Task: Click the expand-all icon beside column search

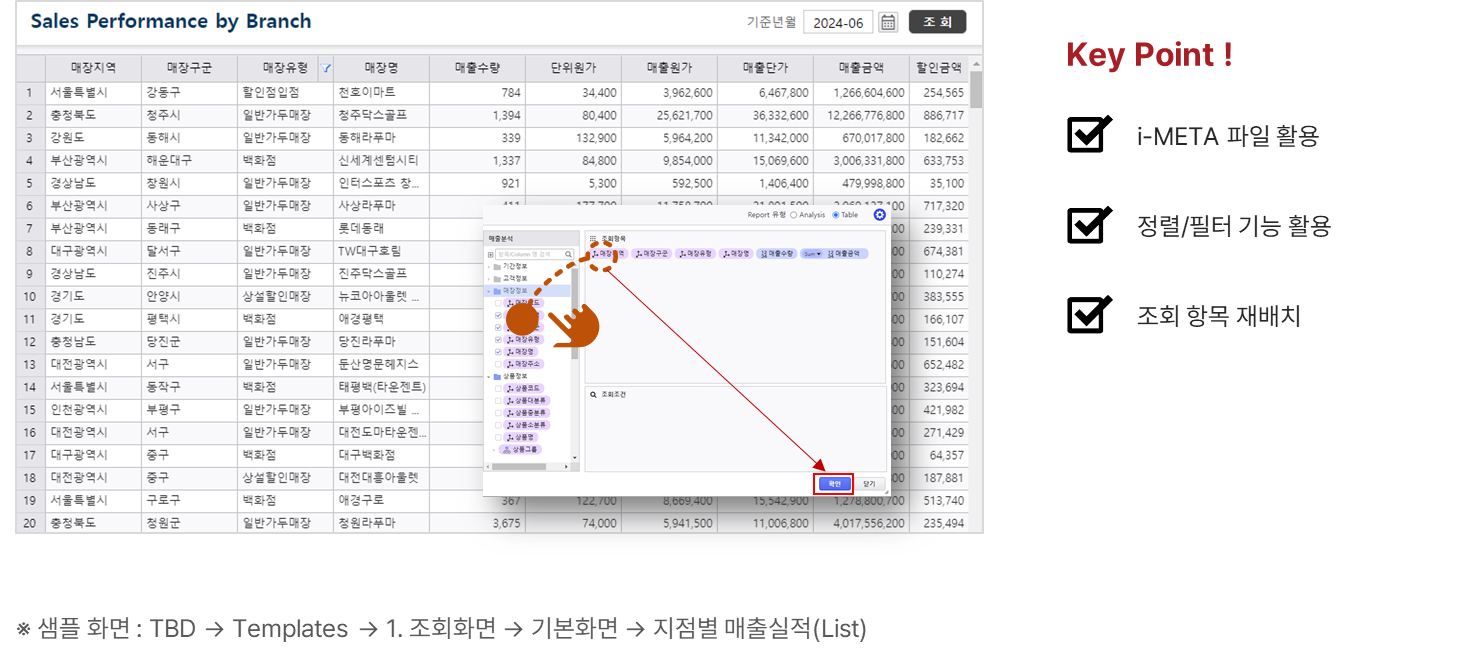Action: tap(490, 254)
